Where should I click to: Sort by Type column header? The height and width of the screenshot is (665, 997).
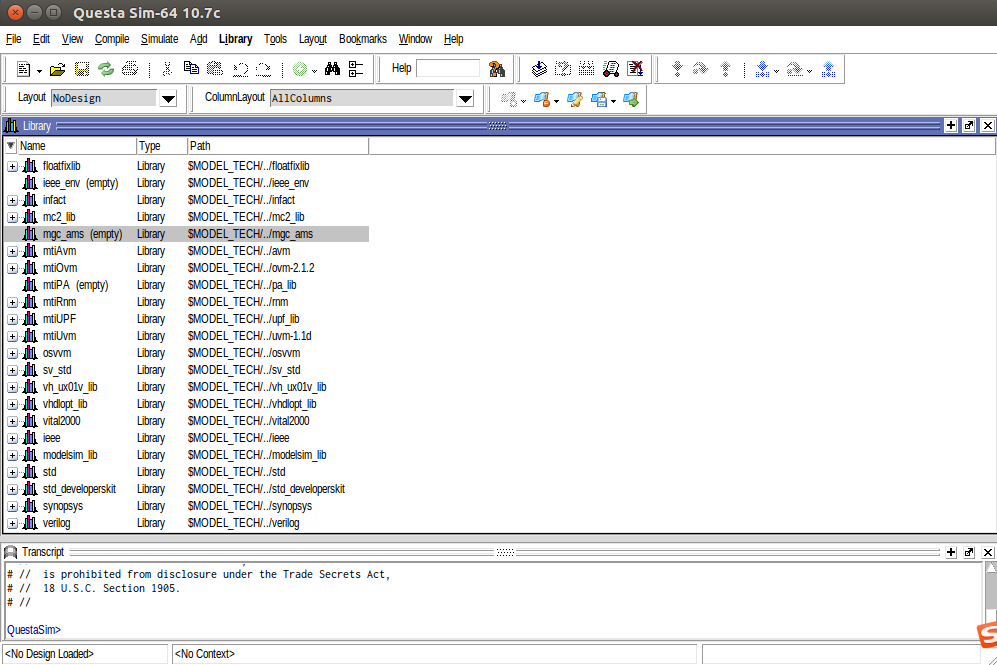click(x=162, y=146)
